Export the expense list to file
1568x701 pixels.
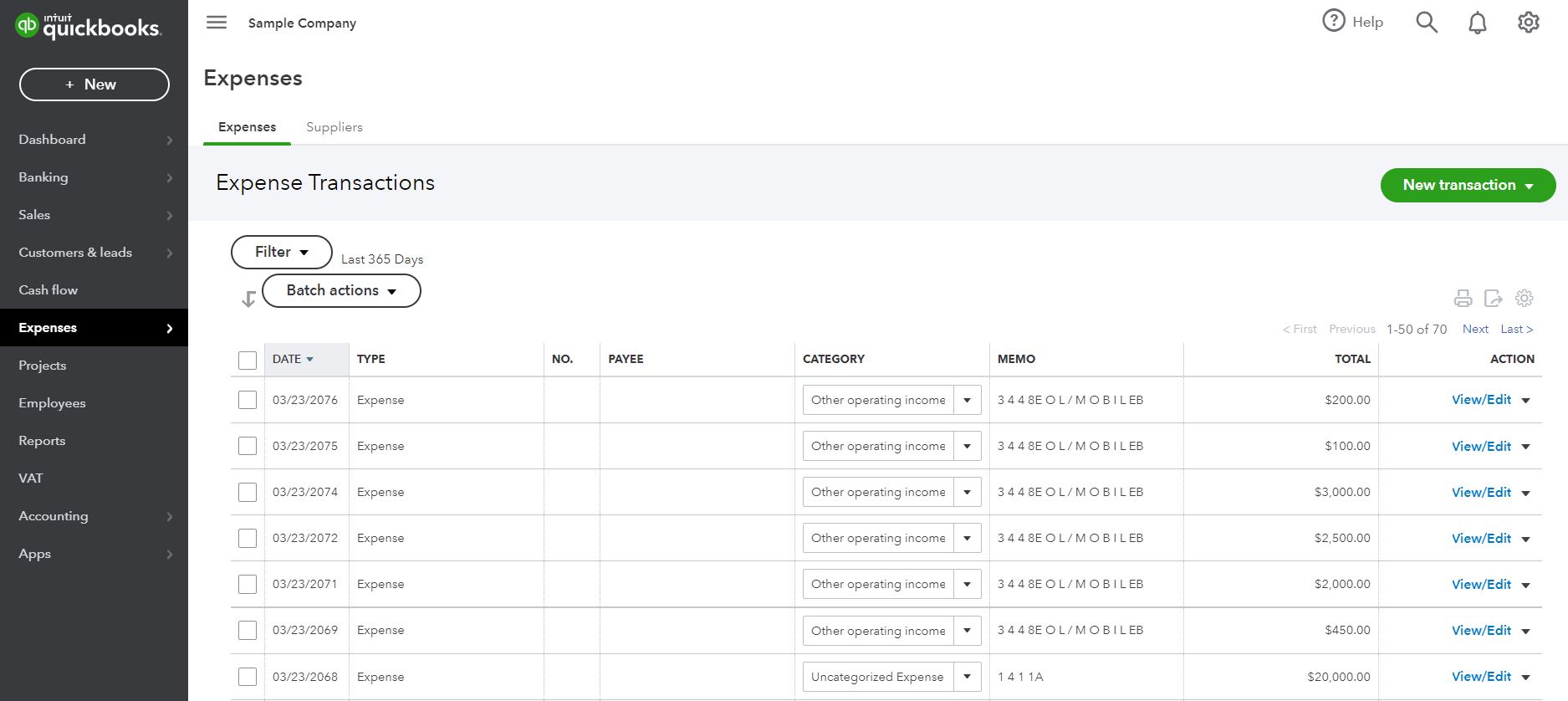click(x=1493, y=298)
